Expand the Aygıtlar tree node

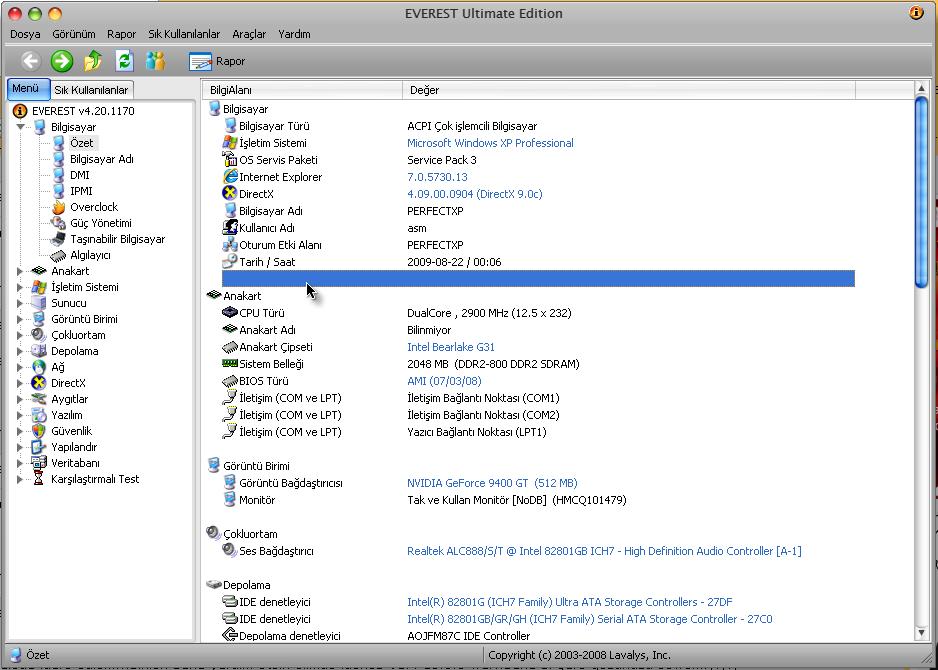(20, 399)
